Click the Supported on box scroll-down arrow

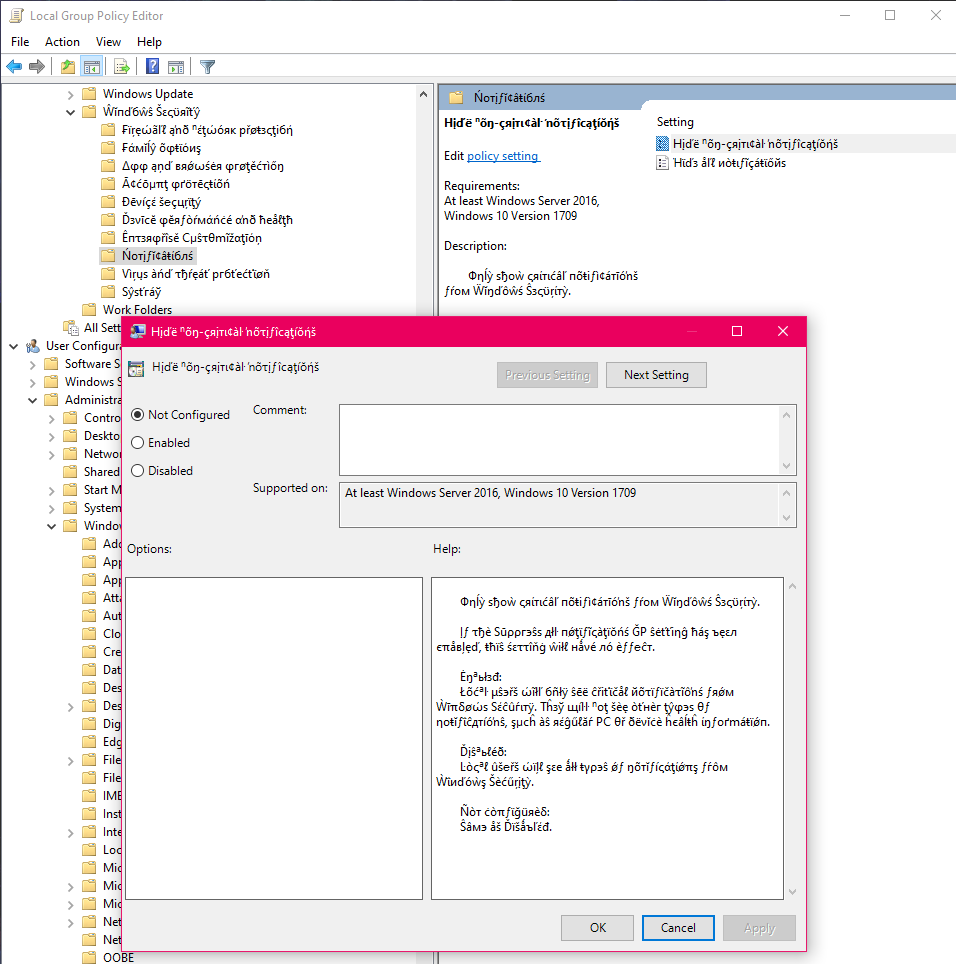pyautogui.click(x=786, y=518)
